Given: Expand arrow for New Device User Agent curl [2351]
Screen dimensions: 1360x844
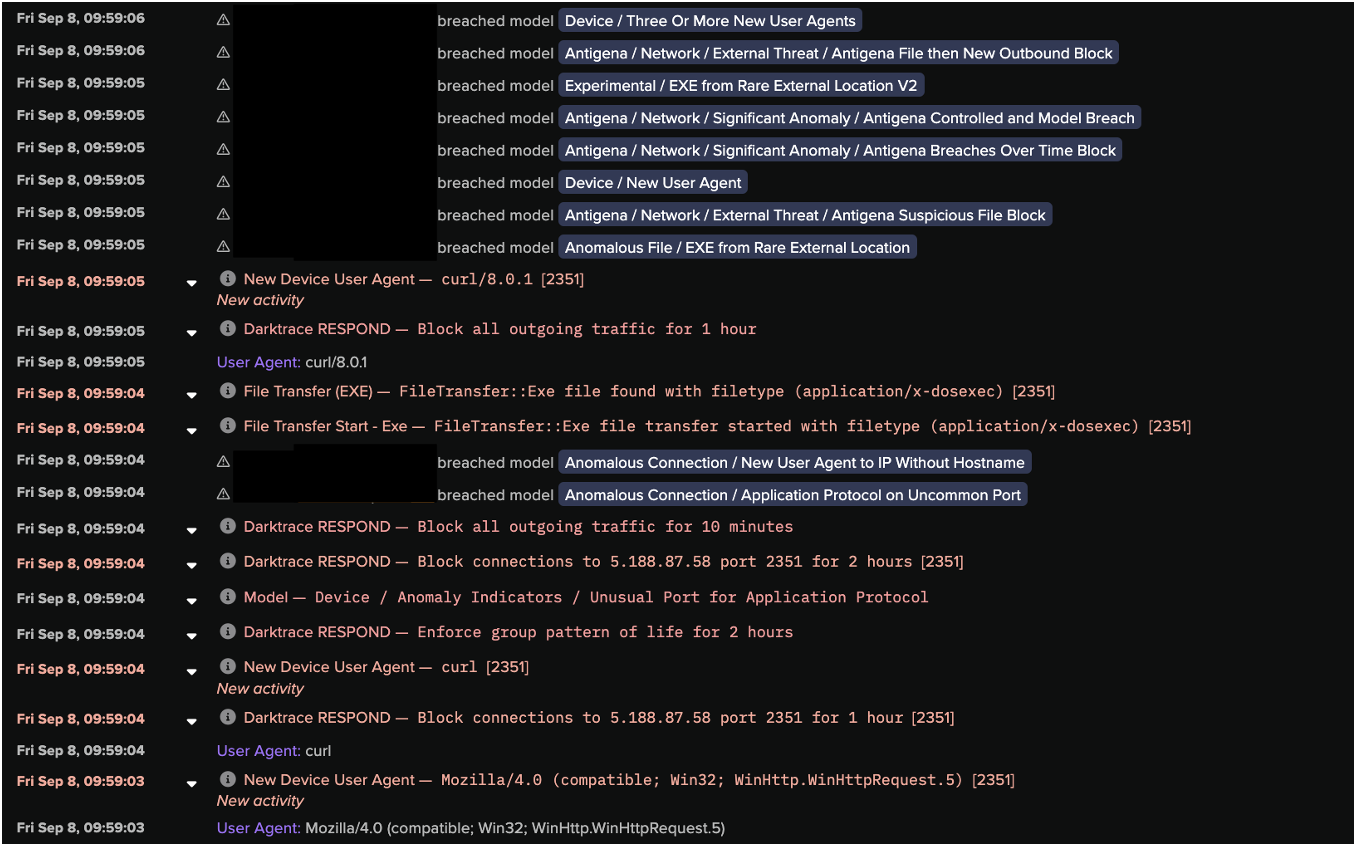Looking at the screenshot, I should 192,672.
